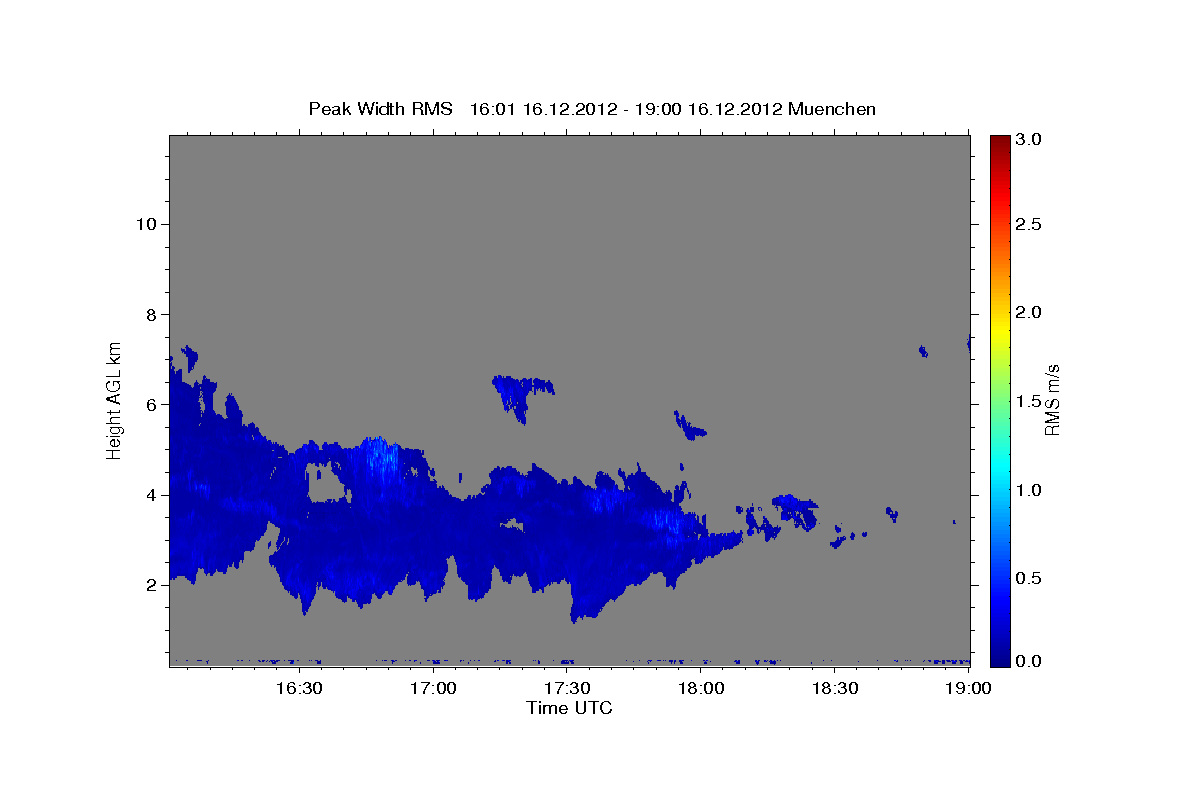Click the colorbar value 0.5
The width and height of the screenshot is (1200, 800).
(1029, 578)
